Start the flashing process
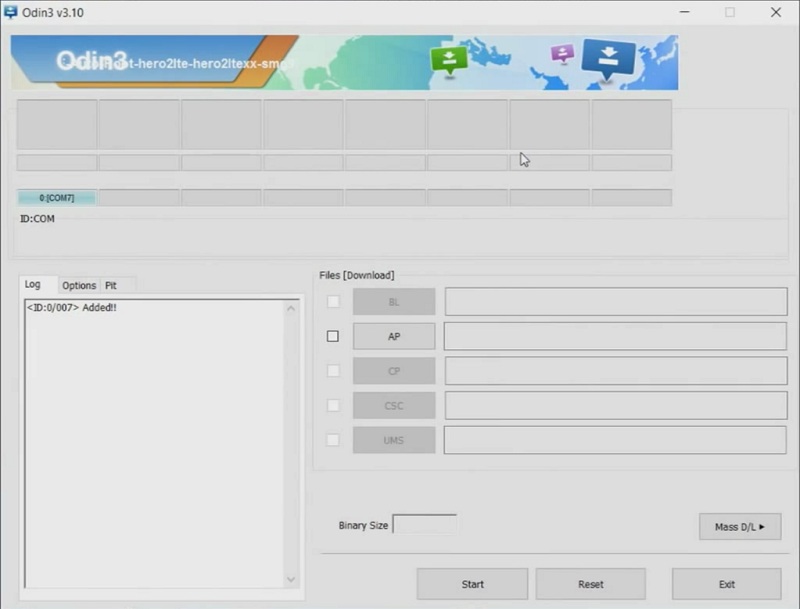This screenshot has width=800, height=609. pyautogui.click(x=472, y=584)
